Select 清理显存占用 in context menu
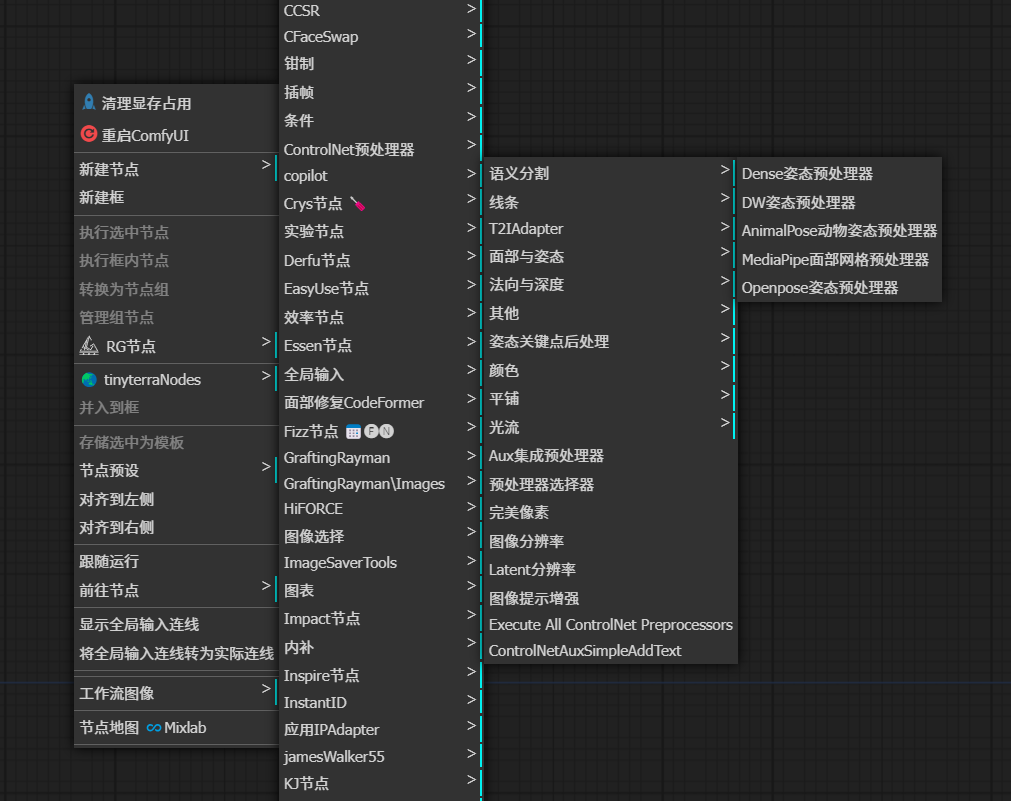The width and height of the screenshot is (1011, 801). point(176,103)
